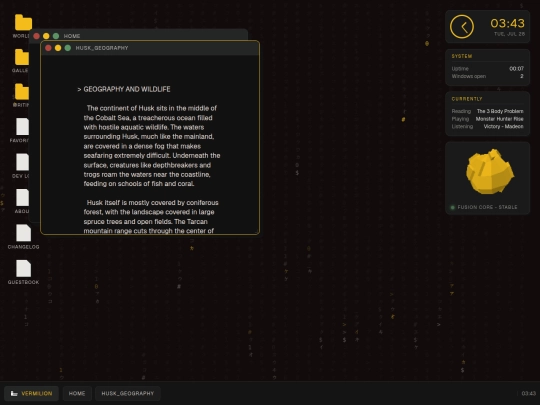
Task: Select Husk_Geography taskbar entry
Action: (x=128, y=393)
